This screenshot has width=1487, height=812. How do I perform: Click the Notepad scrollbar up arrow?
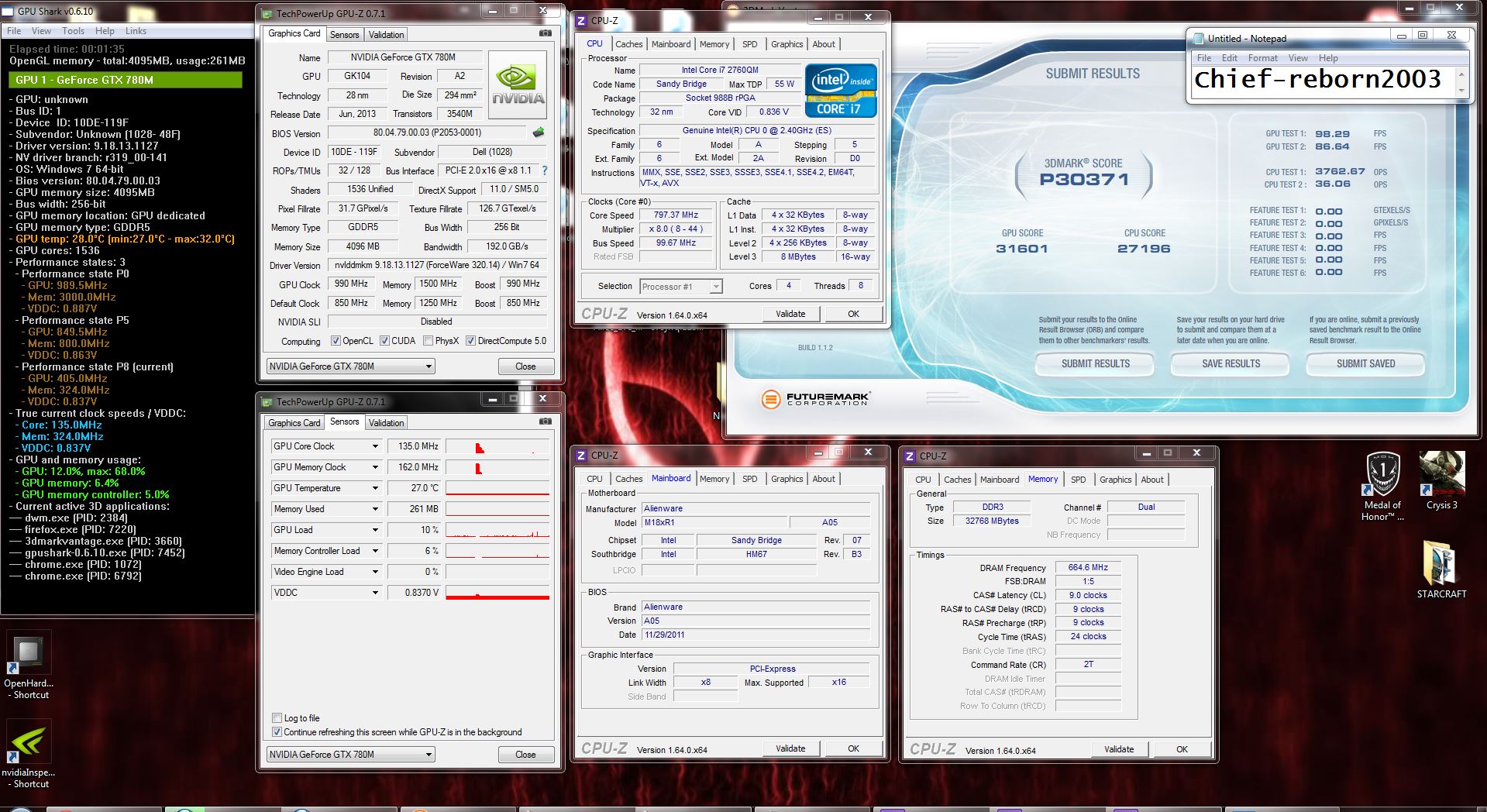[x=1461, y=75]
